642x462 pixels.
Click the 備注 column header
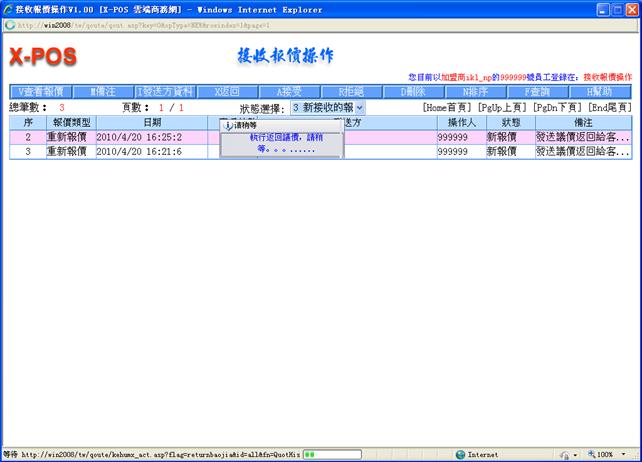pos(584,122)
